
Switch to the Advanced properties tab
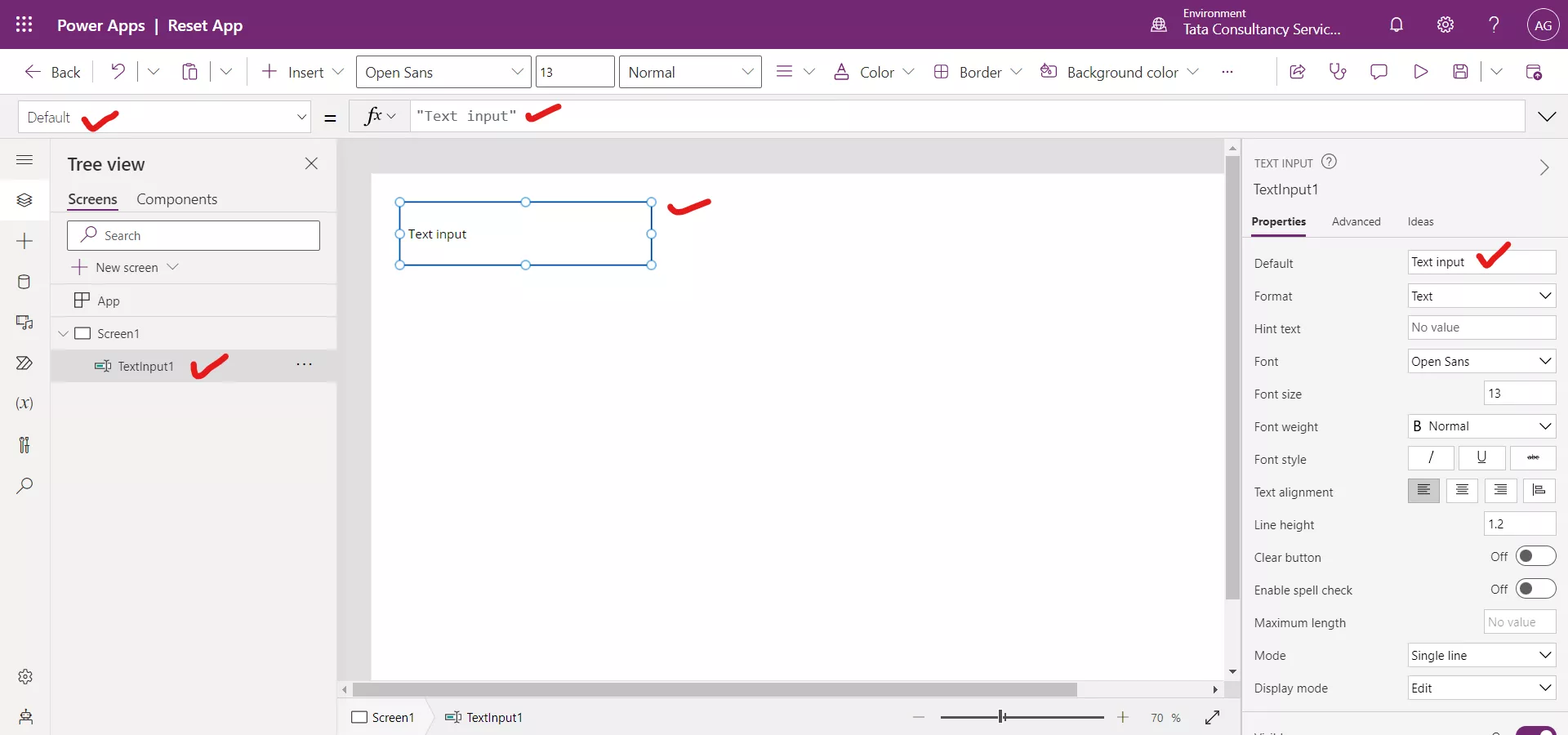click(1356, 221)
